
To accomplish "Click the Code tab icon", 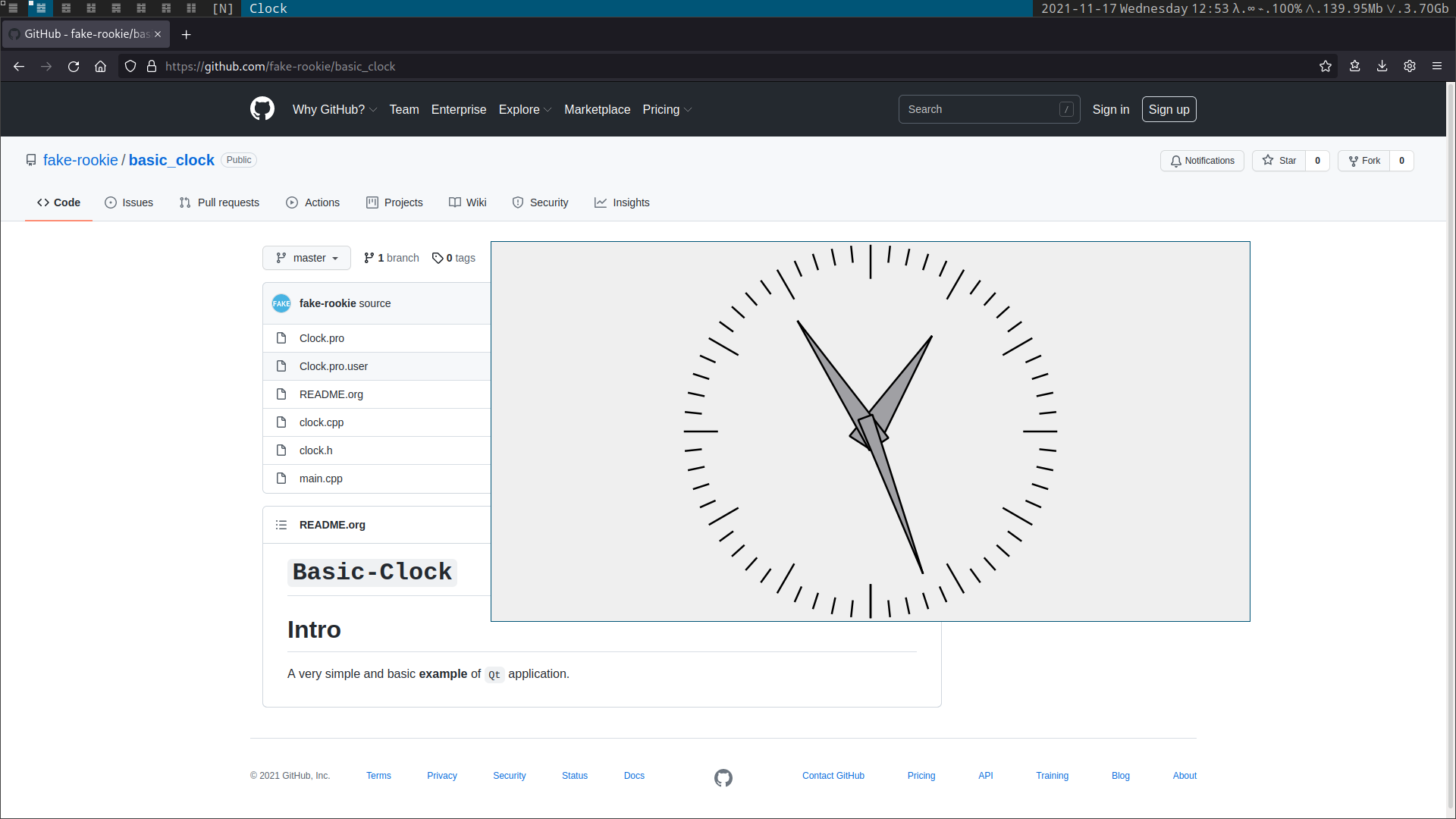I will point(43,202).
